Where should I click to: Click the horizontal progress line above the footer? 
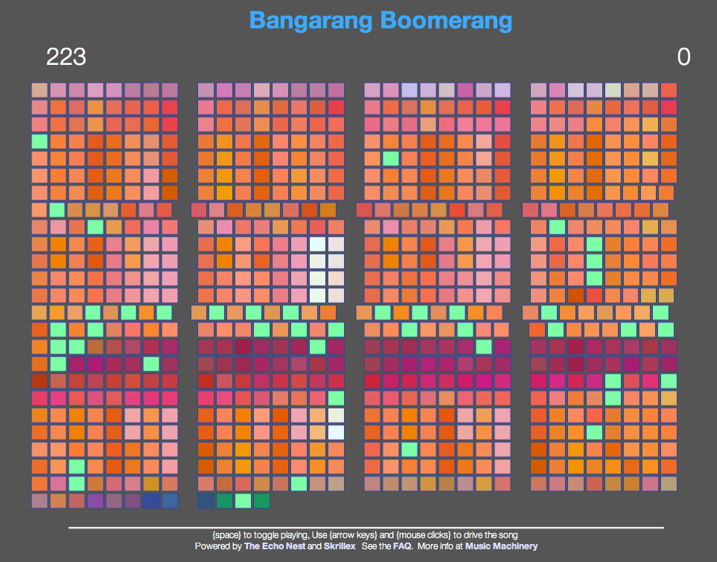tap(366, 526)
